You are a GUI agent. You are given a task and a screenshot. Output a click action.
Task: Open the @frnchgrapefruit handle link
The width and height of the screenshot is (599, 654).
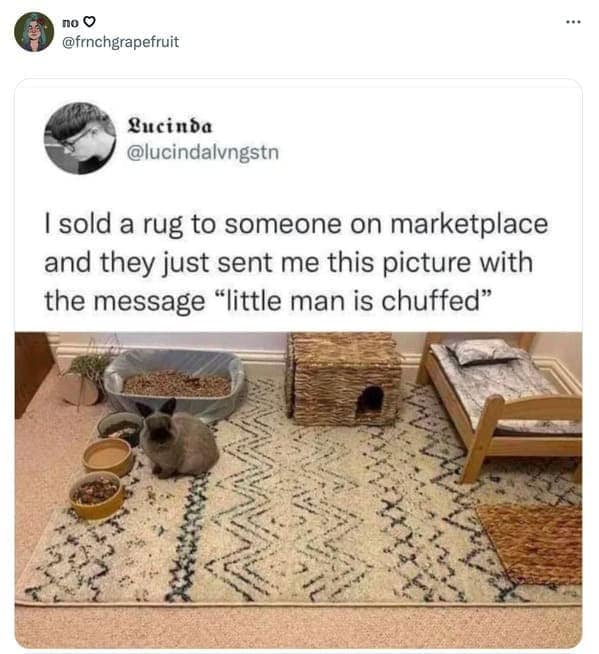[120, 42]
